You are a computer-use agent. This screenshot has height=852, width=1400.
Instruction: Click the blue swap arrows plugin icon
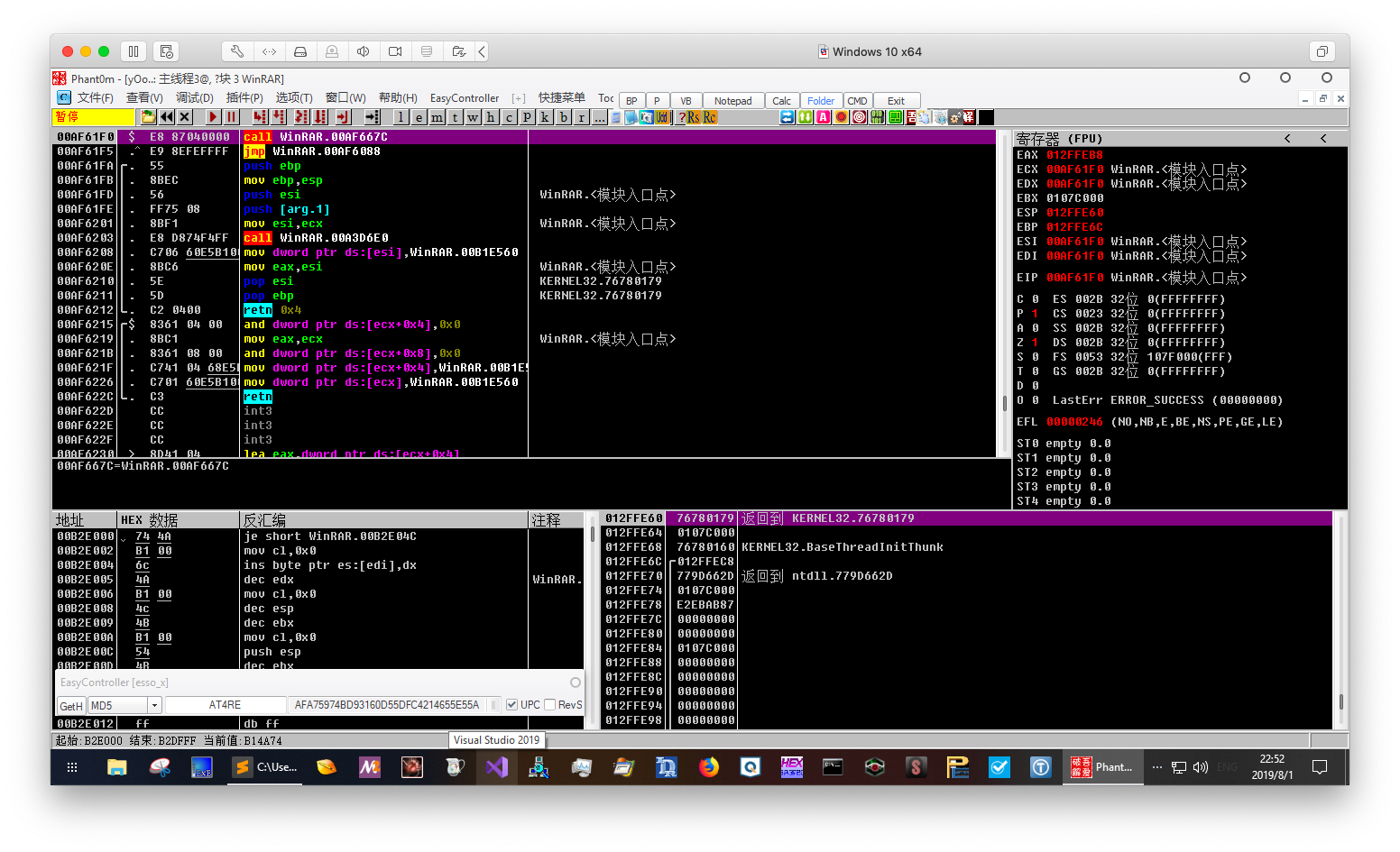(x=787, y=117)
